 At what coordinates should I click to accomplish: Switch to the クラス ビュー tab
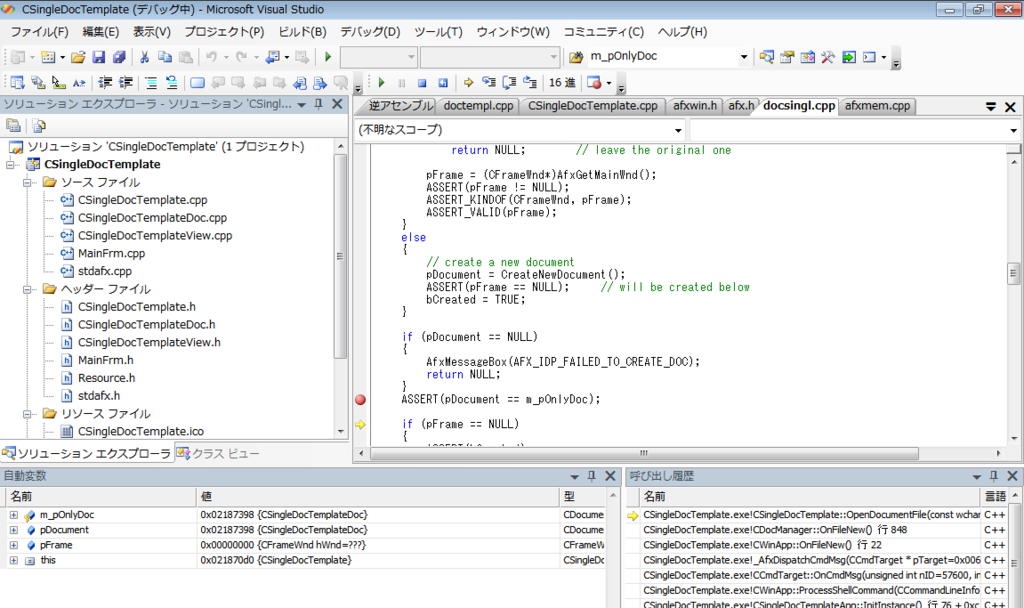click(x=219, y=453)
